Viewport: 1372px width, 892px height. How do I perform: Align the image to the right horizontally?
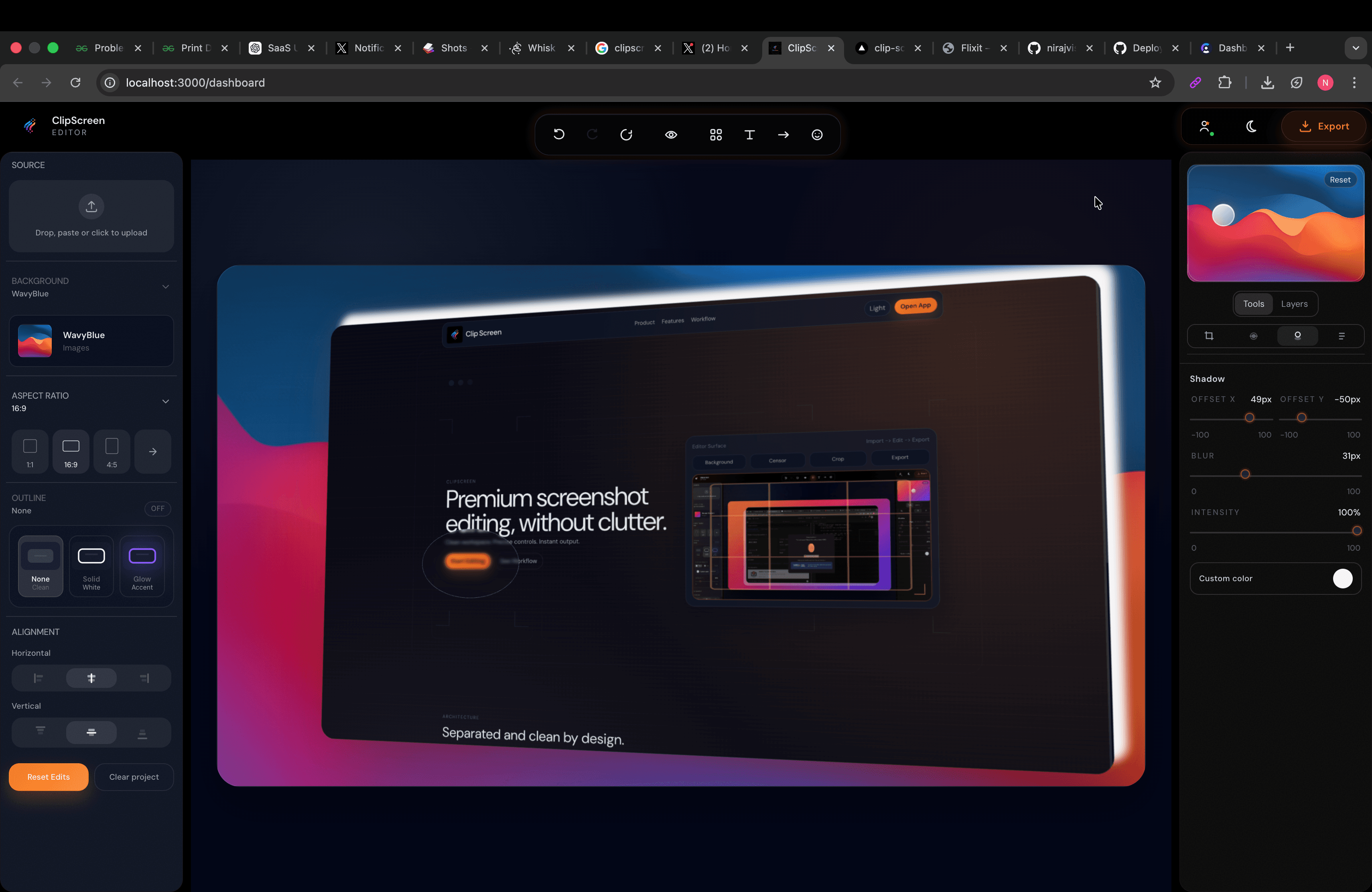point(144,678)
